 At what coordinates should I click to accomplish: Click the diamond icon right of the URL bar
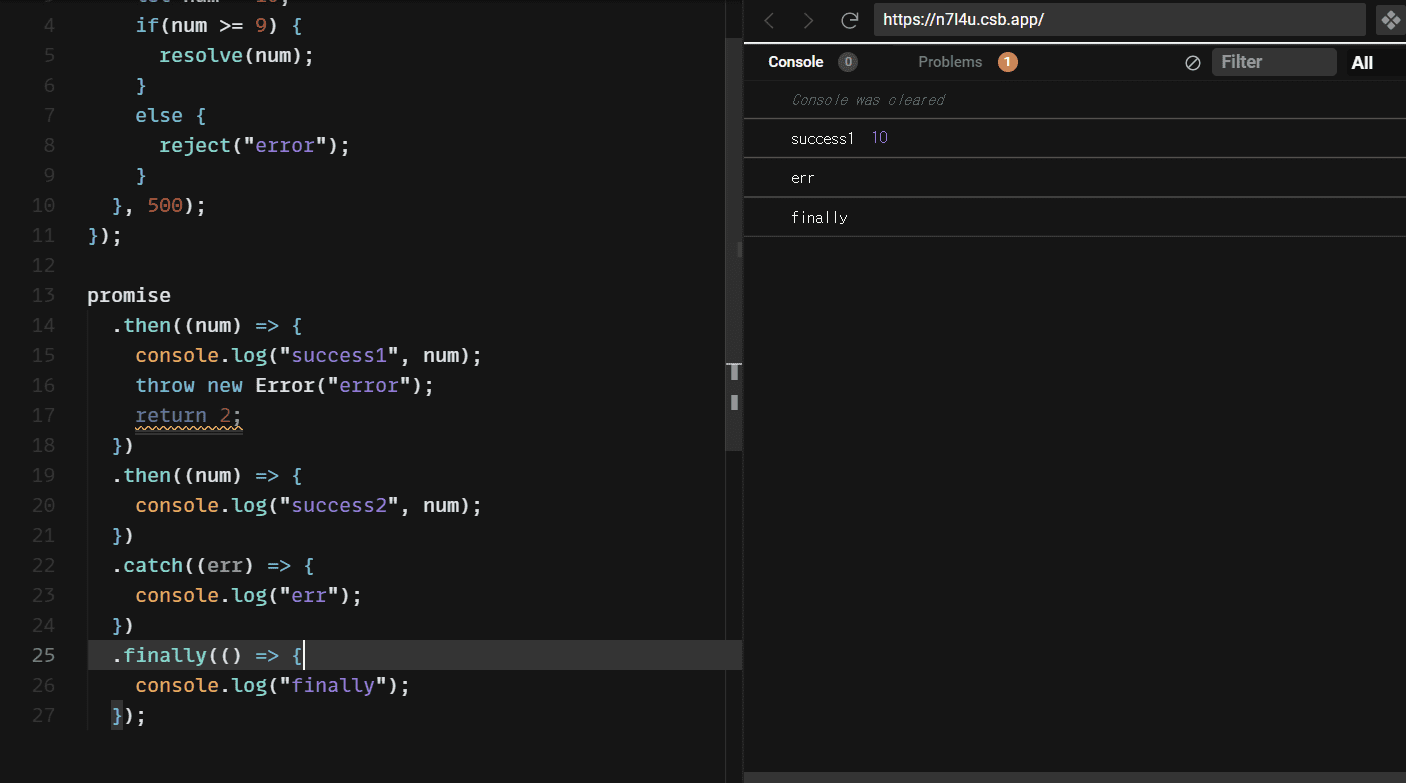pyautogui.click(x=1390, y=20)
